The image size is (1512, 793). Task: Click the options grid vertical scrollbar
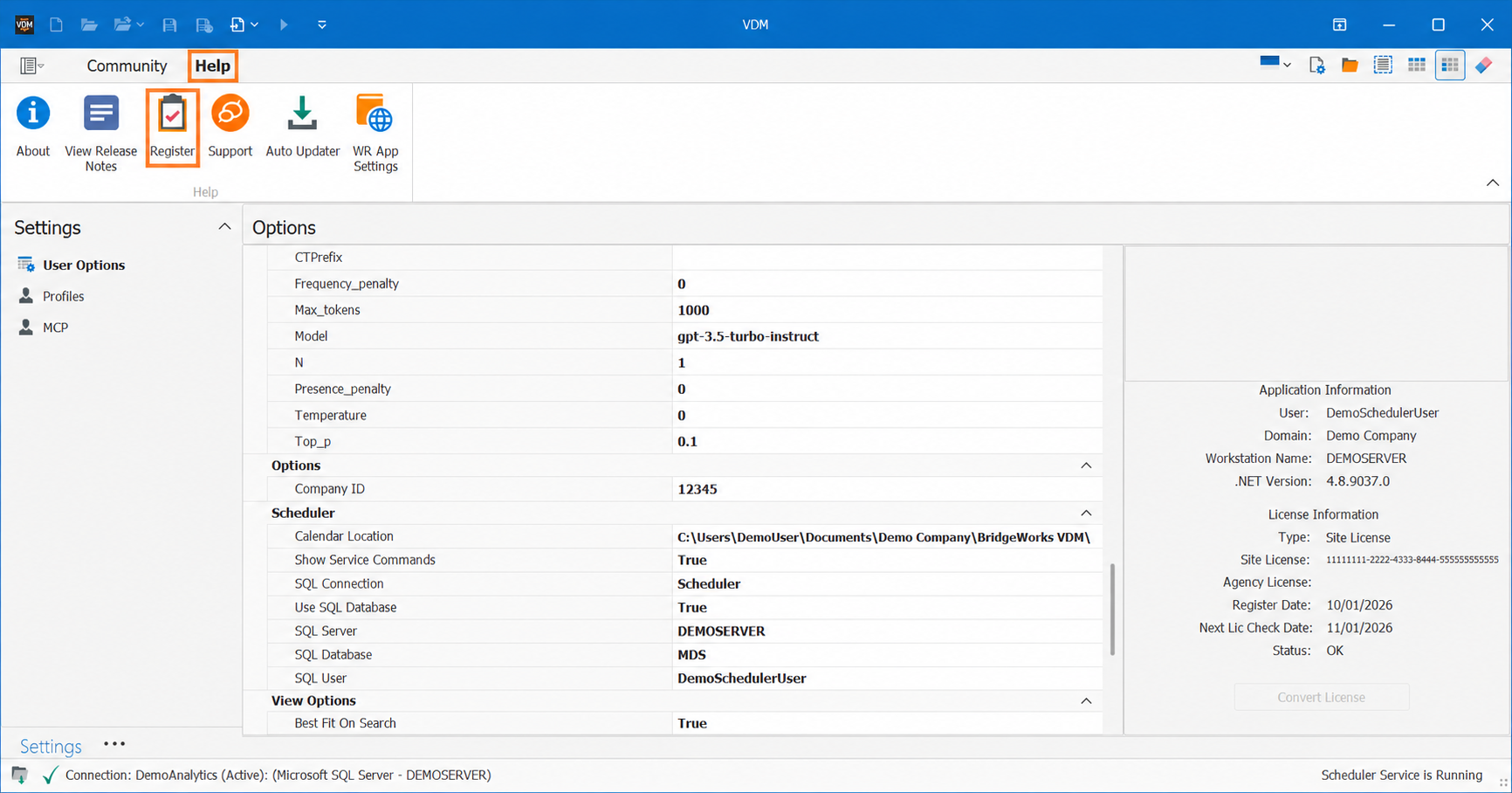[x=1112, y=609]
